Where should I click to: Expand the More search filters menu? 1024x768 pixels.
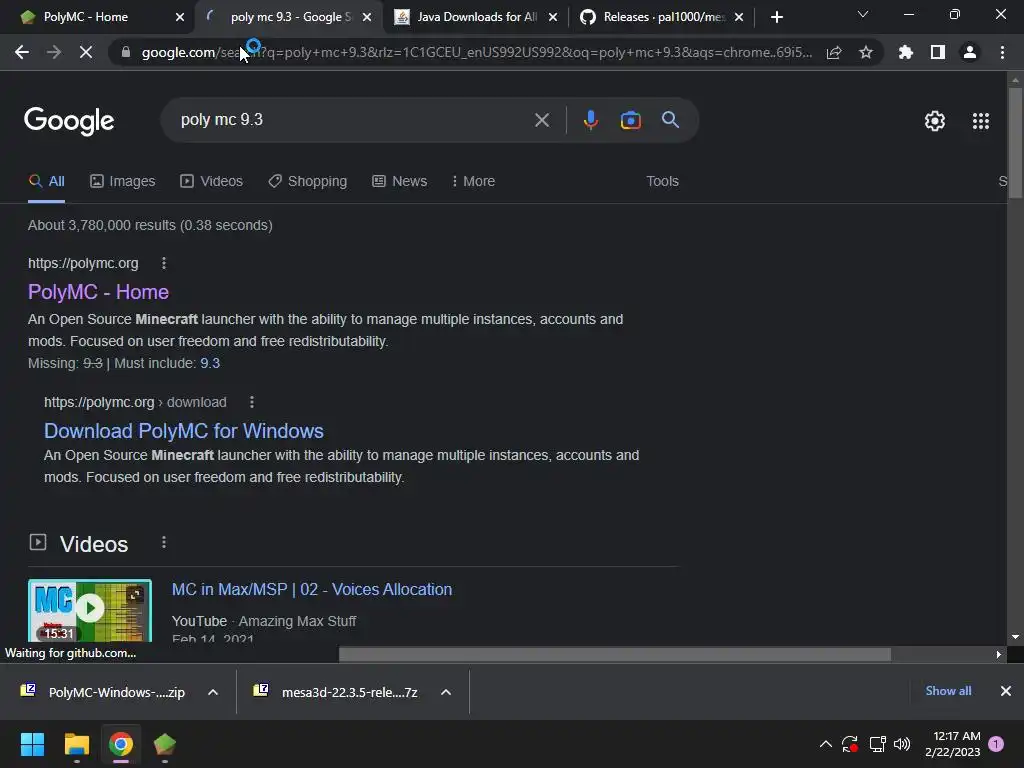(473, 181)
